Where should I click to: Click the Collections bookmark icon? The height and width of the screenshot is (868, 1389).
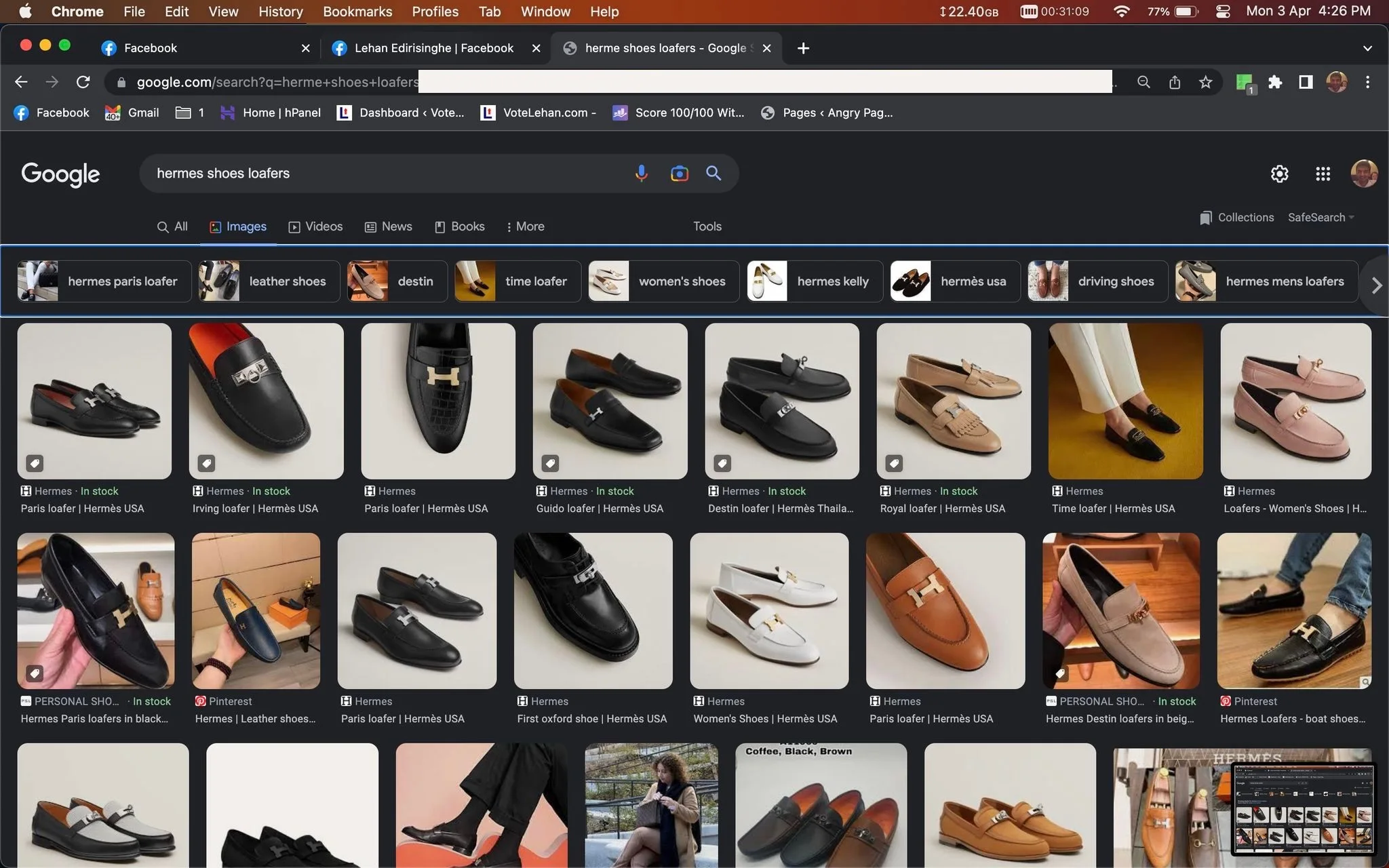(x=1205, y=218)
